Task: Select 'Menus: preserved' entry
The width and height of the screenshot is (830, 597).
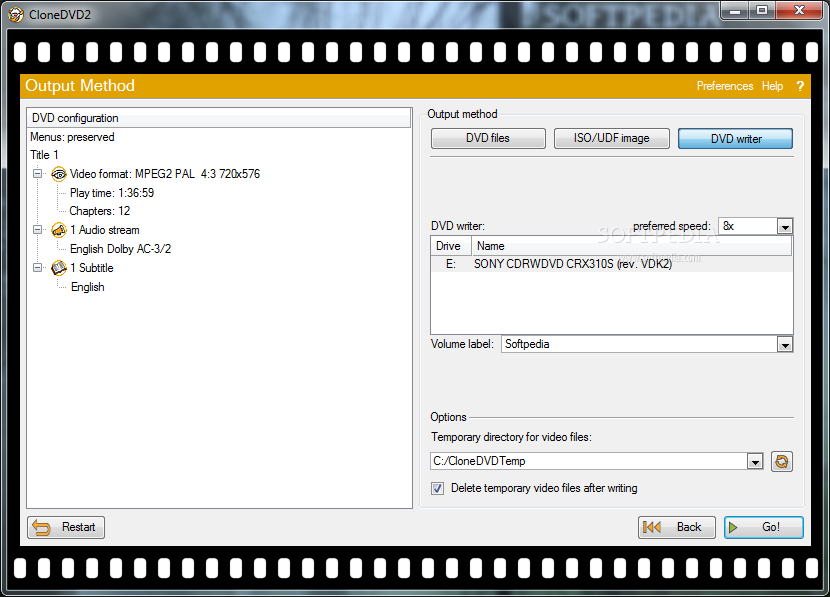Action: pos(72,137)
